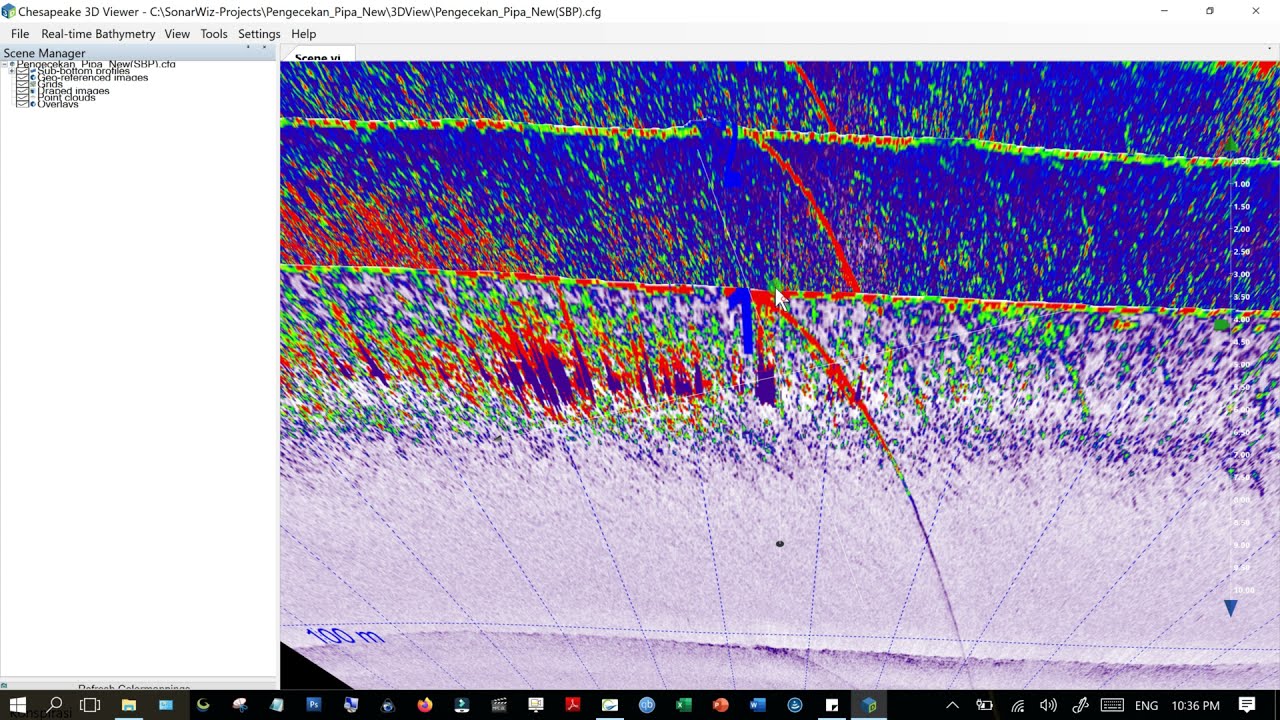Open the Settings menu
1280x720 pixels.
[259, 34]
